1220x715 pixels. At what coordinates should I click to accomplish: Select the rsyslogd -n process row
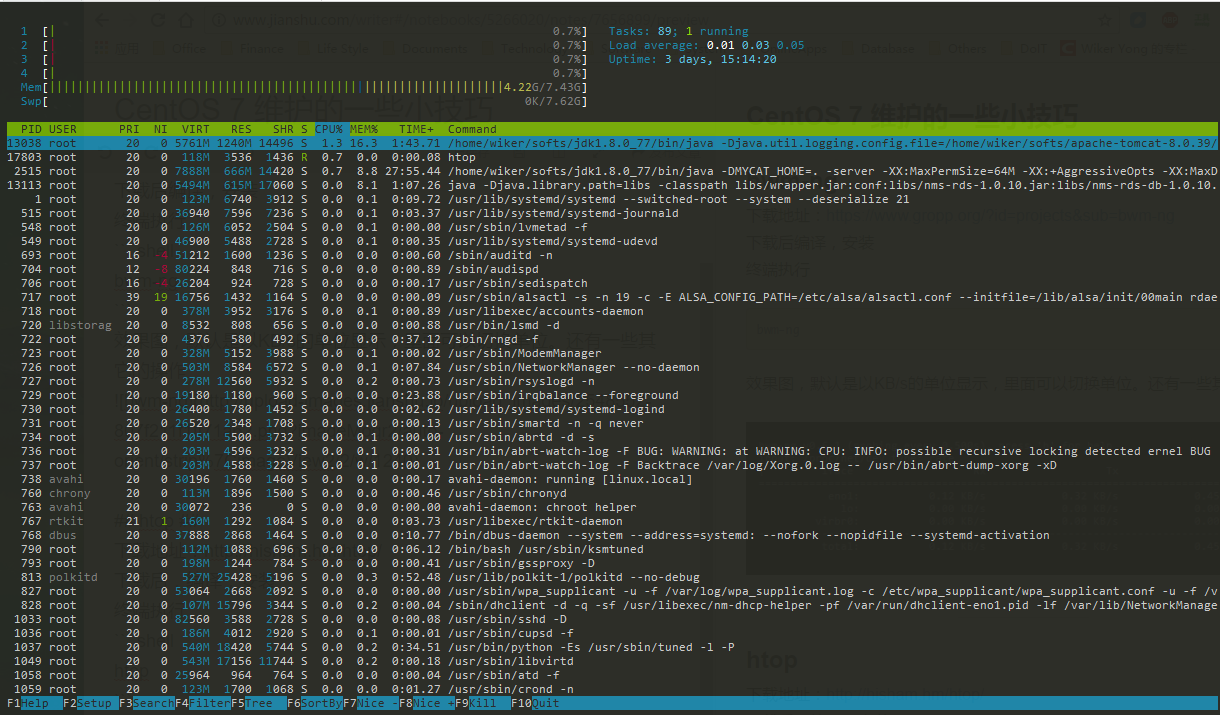click(x=610, y=381)
